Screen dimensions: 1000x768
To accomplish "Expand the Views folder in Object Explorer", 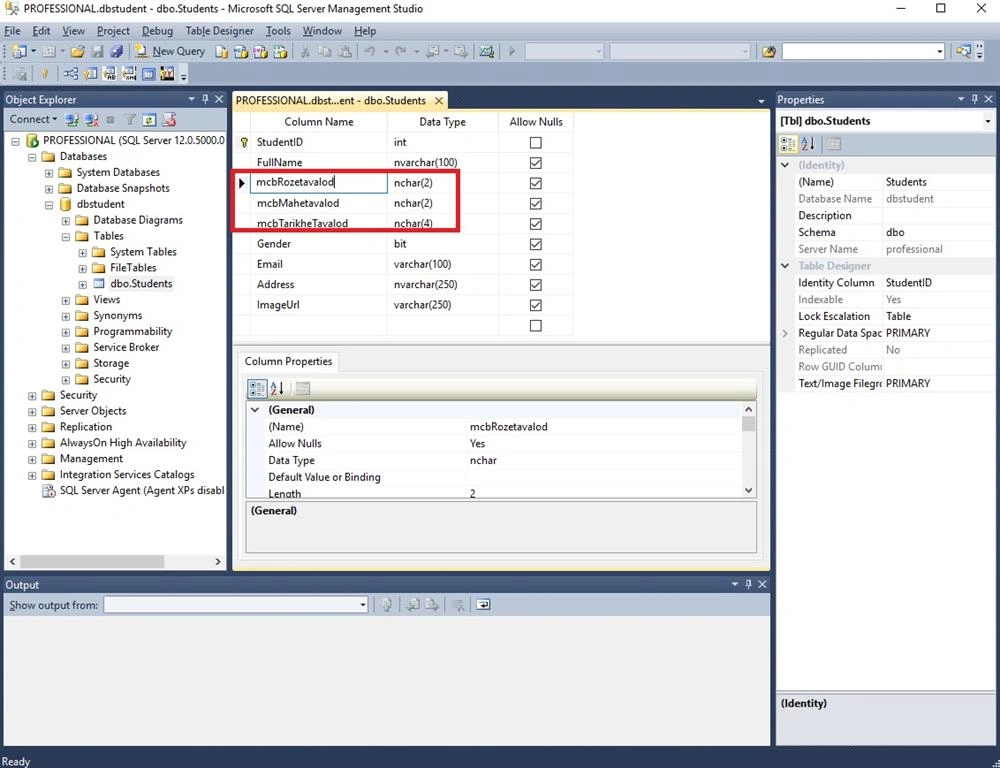I will pos(66,300).
